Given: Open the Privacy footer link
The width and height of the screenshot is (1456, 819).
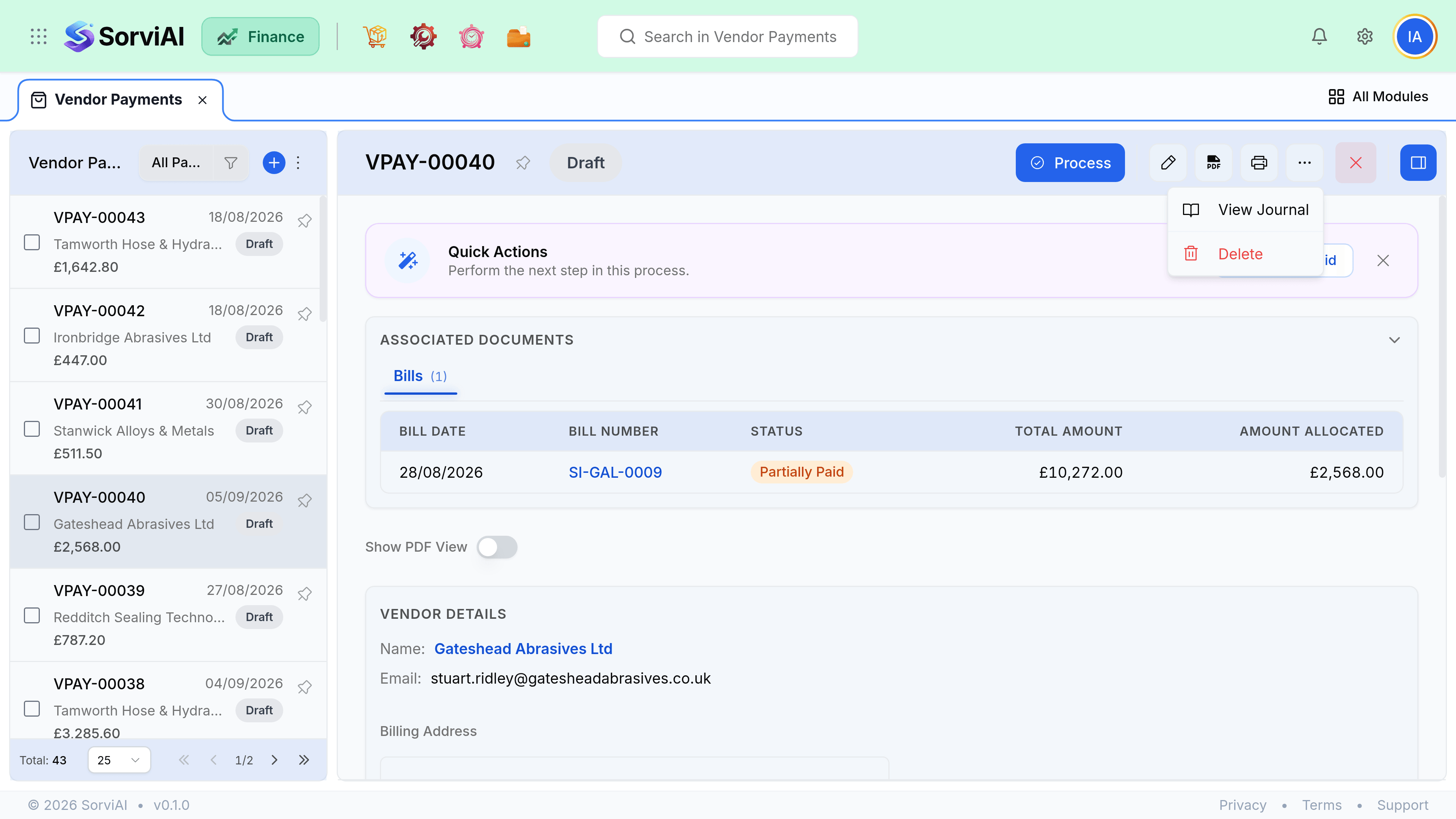Looking at the screenshot, I should tap(1243, 805).
